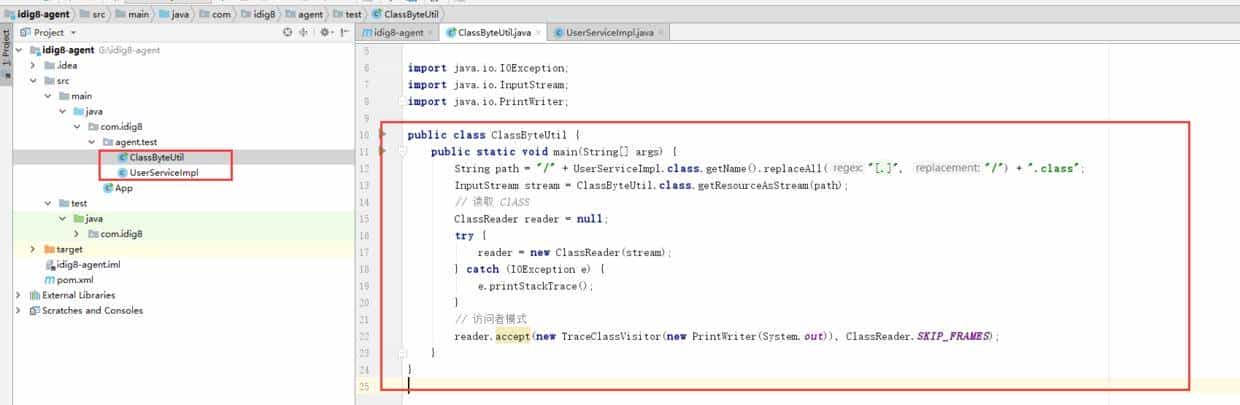
Task: Run the main method via gutter arrow
Action: tap(384, 151)
